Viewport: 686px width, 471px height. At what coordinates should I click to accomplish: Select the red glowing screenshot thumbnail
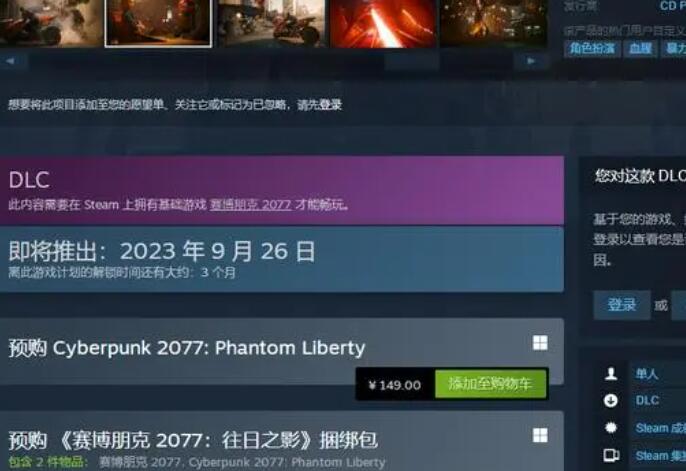[383, 22]
